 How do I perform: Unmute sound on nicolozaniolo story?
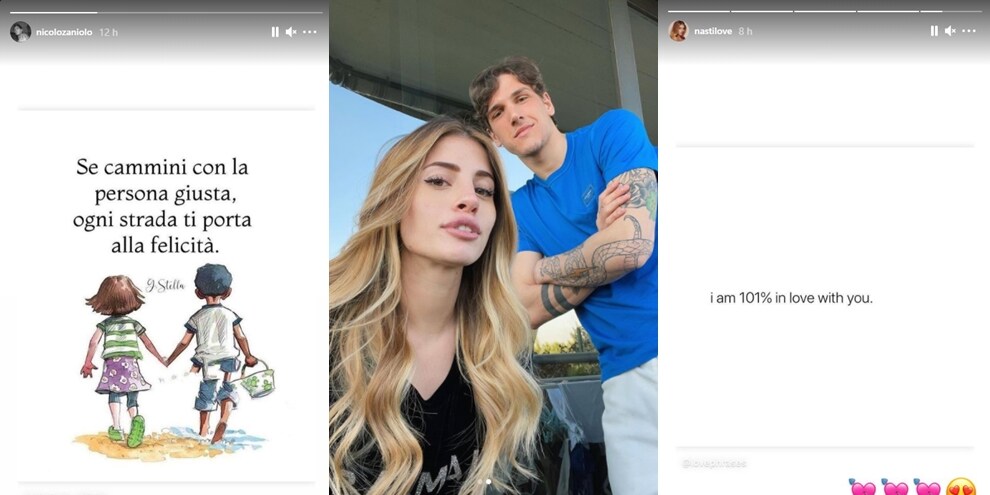click(x=291, y=32)
